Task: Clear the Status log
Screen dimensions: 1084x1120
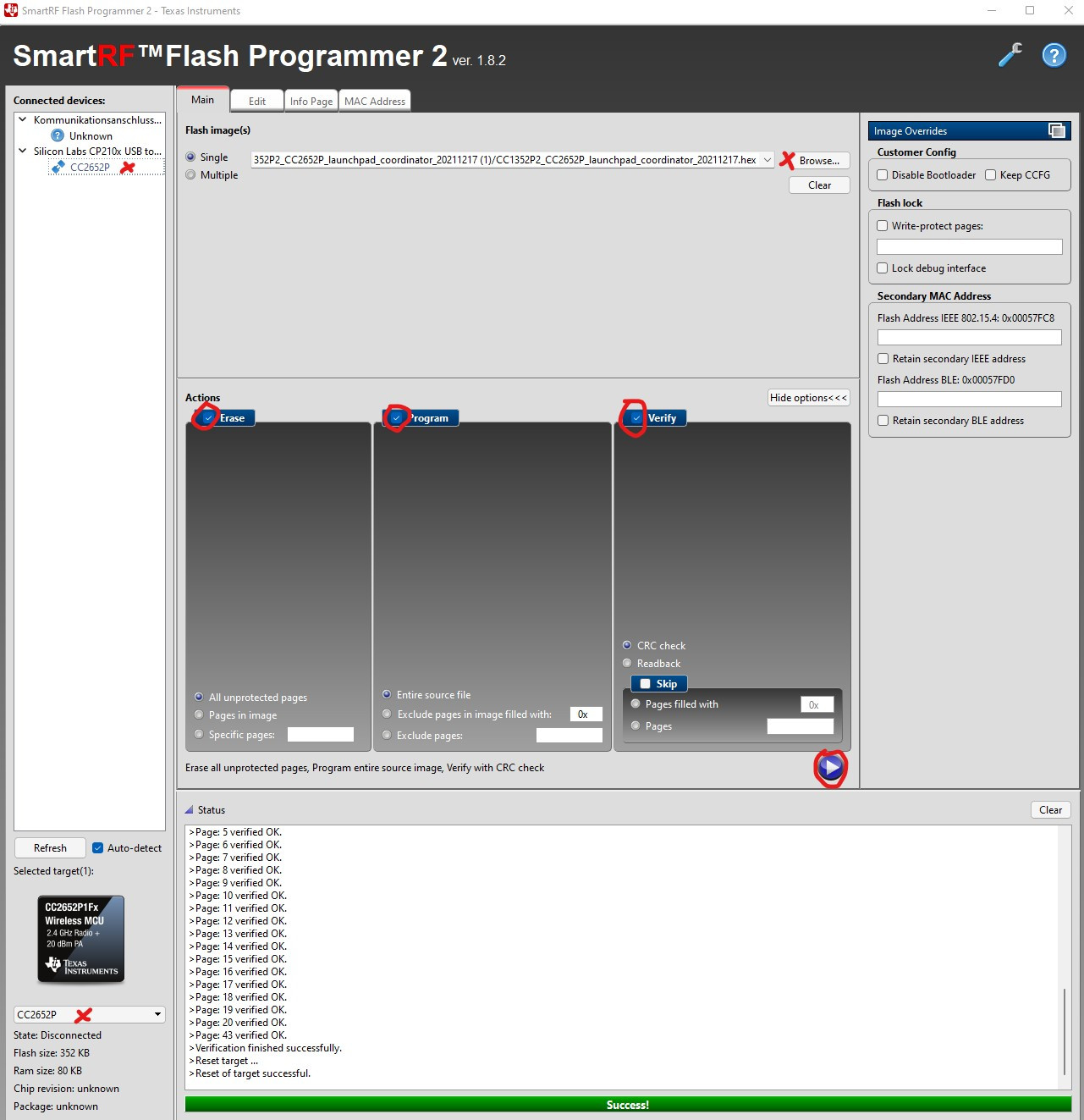Action: coord(1051,810)
